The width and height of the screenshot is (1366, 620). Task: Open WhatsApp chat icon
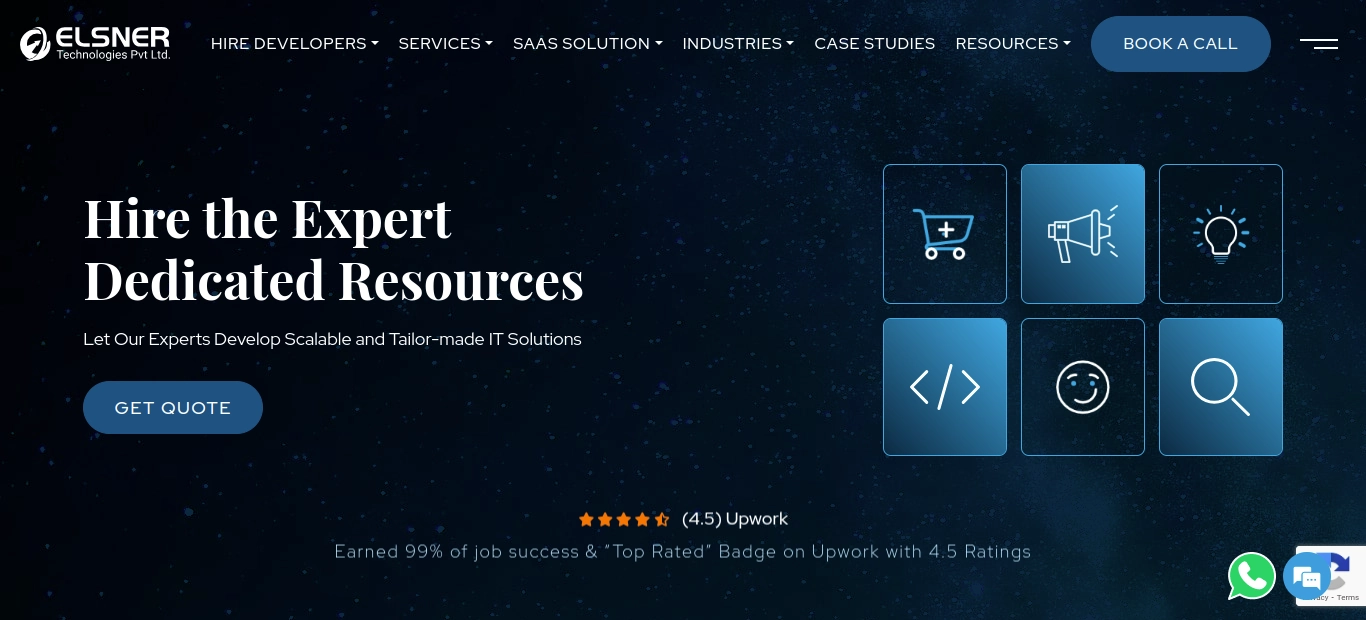1252,576
